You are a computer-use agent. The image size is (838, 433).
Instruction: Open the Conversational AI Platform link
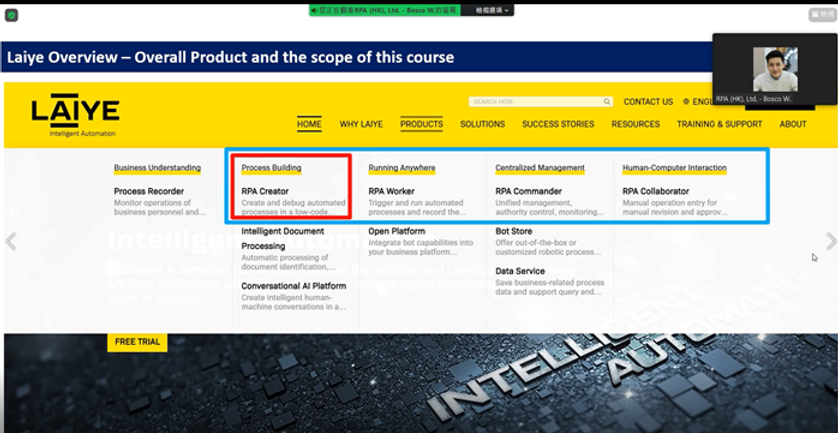point(293,286)
